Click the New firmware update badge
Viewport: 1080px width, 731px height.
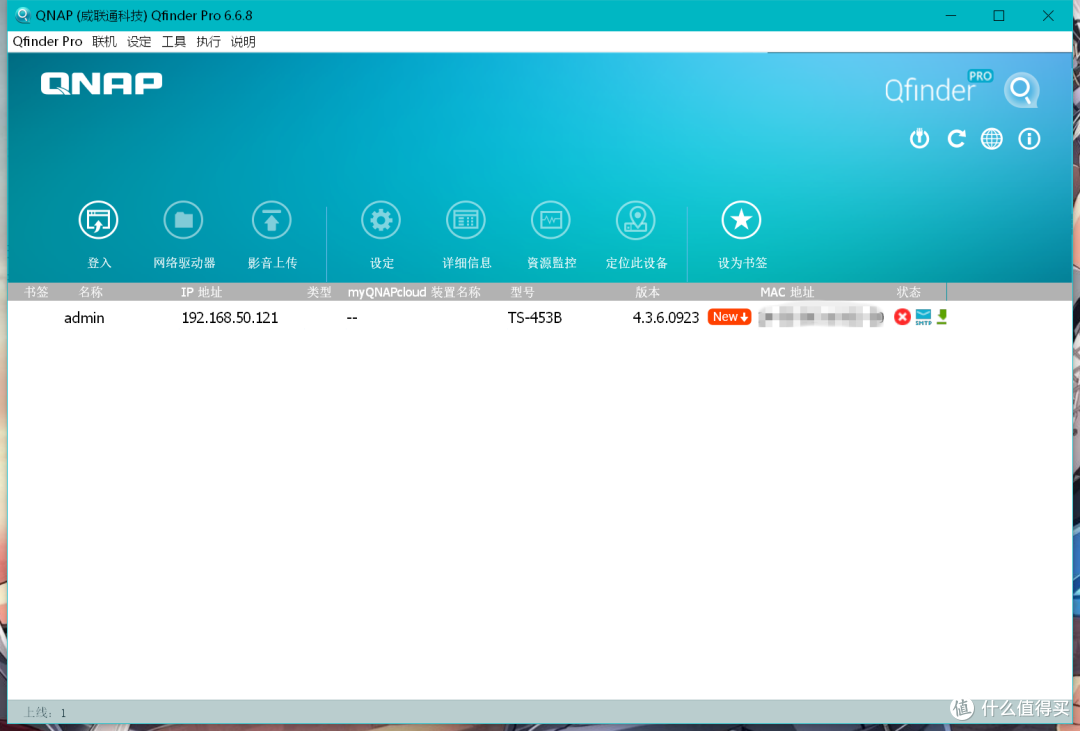click(729, 317)
